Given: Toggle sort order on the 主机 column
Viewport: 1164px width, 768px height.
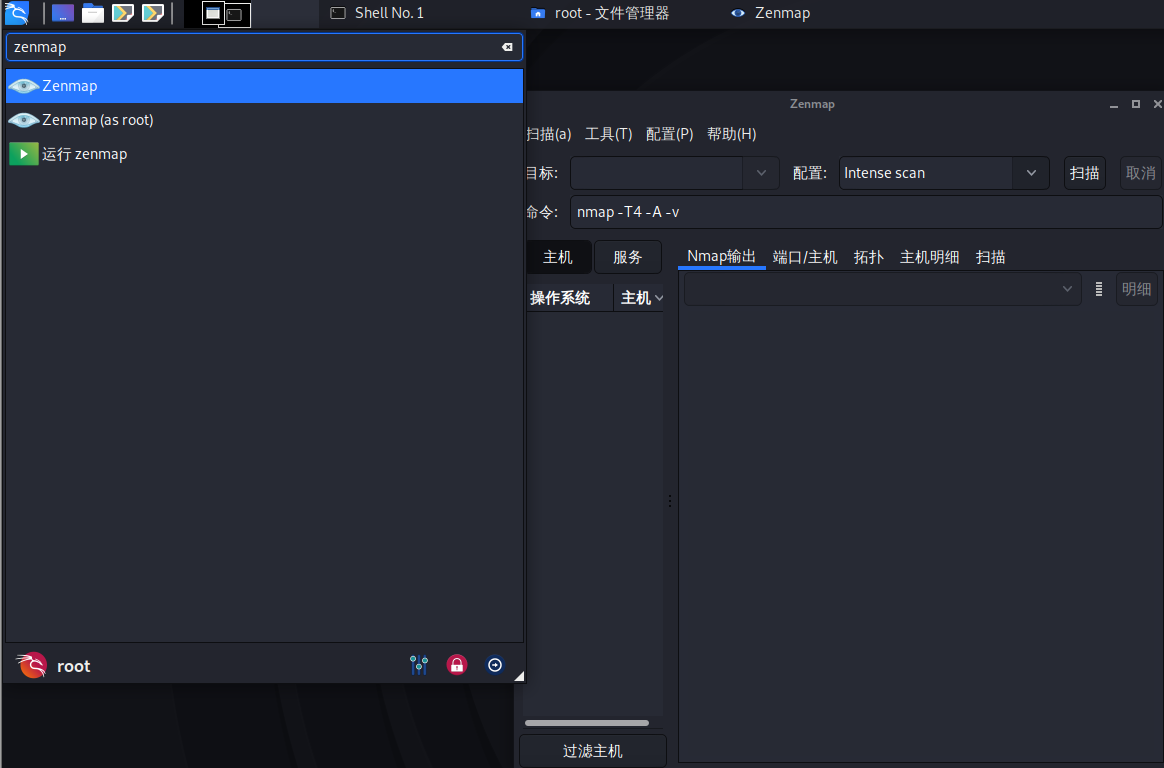Looking at the screenshot, I should [642, 297].
